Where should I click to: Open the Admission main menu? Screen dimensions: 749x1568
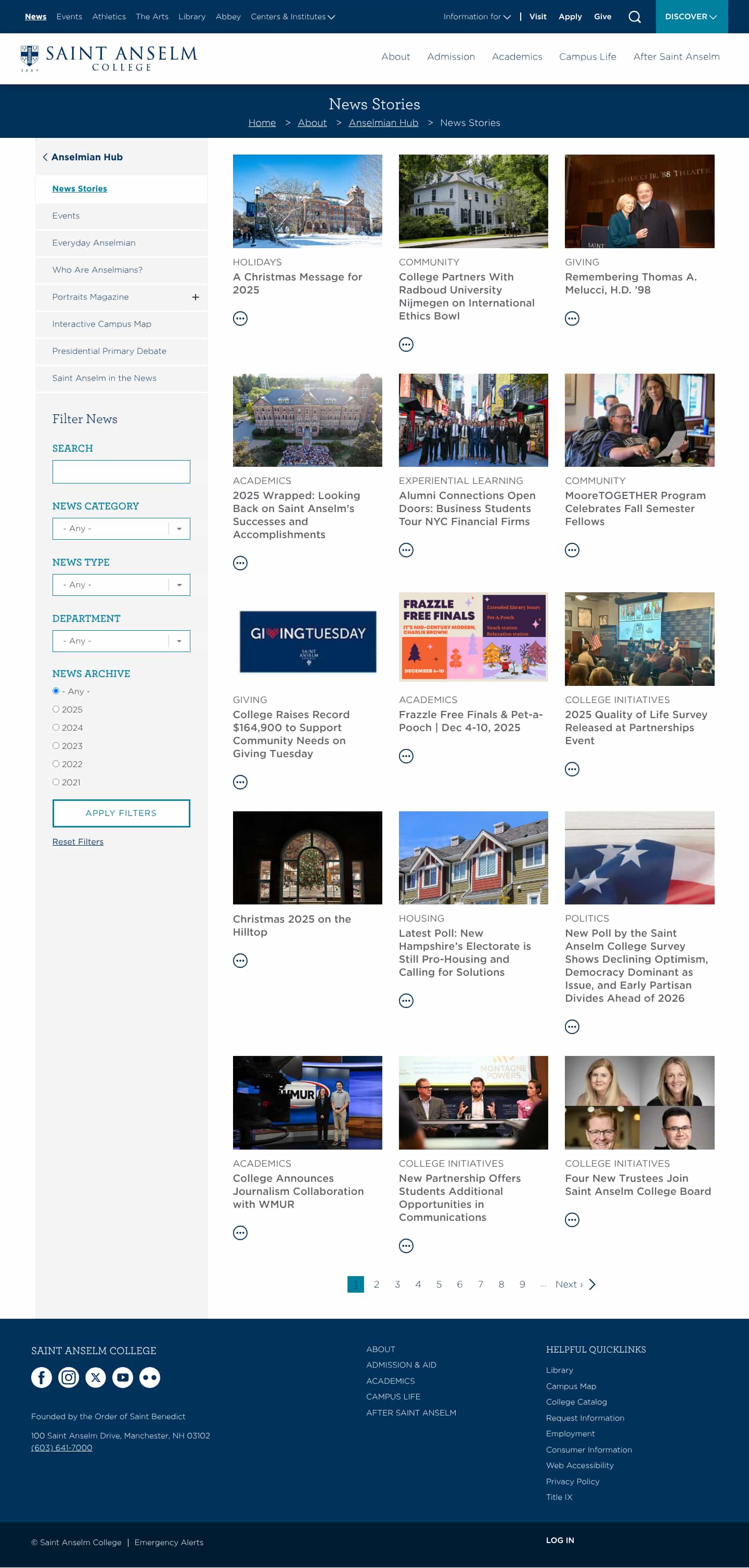point(451,57)
